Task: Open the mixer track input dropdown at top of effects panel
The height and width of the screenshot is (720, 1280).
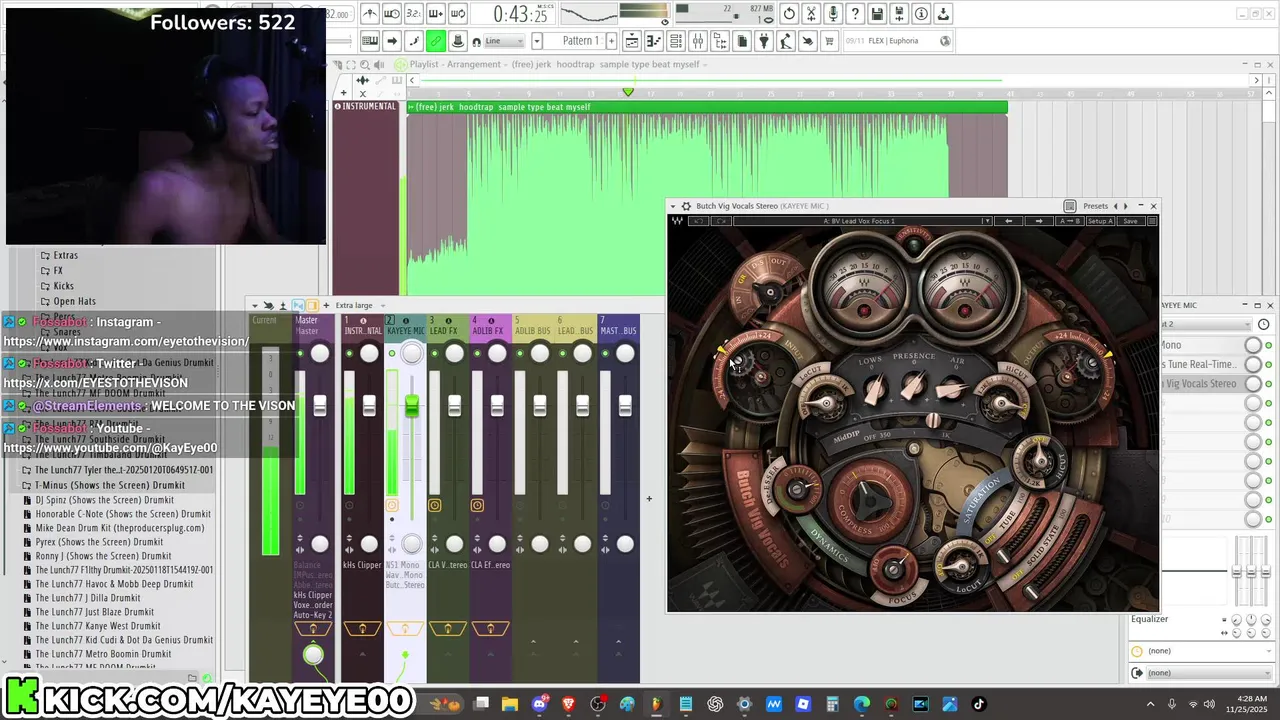Action: pyautogui.click(x=1206, y=324)
